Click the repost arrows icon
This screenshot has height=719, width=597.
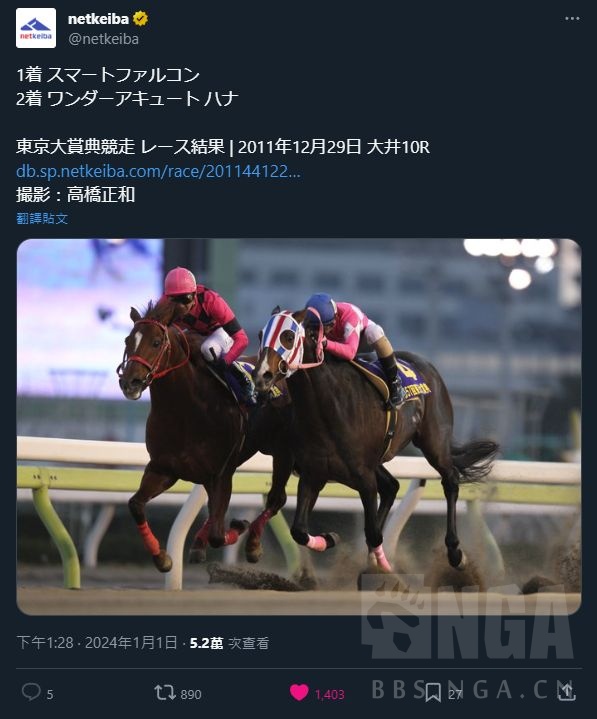(x=164, y=692)
